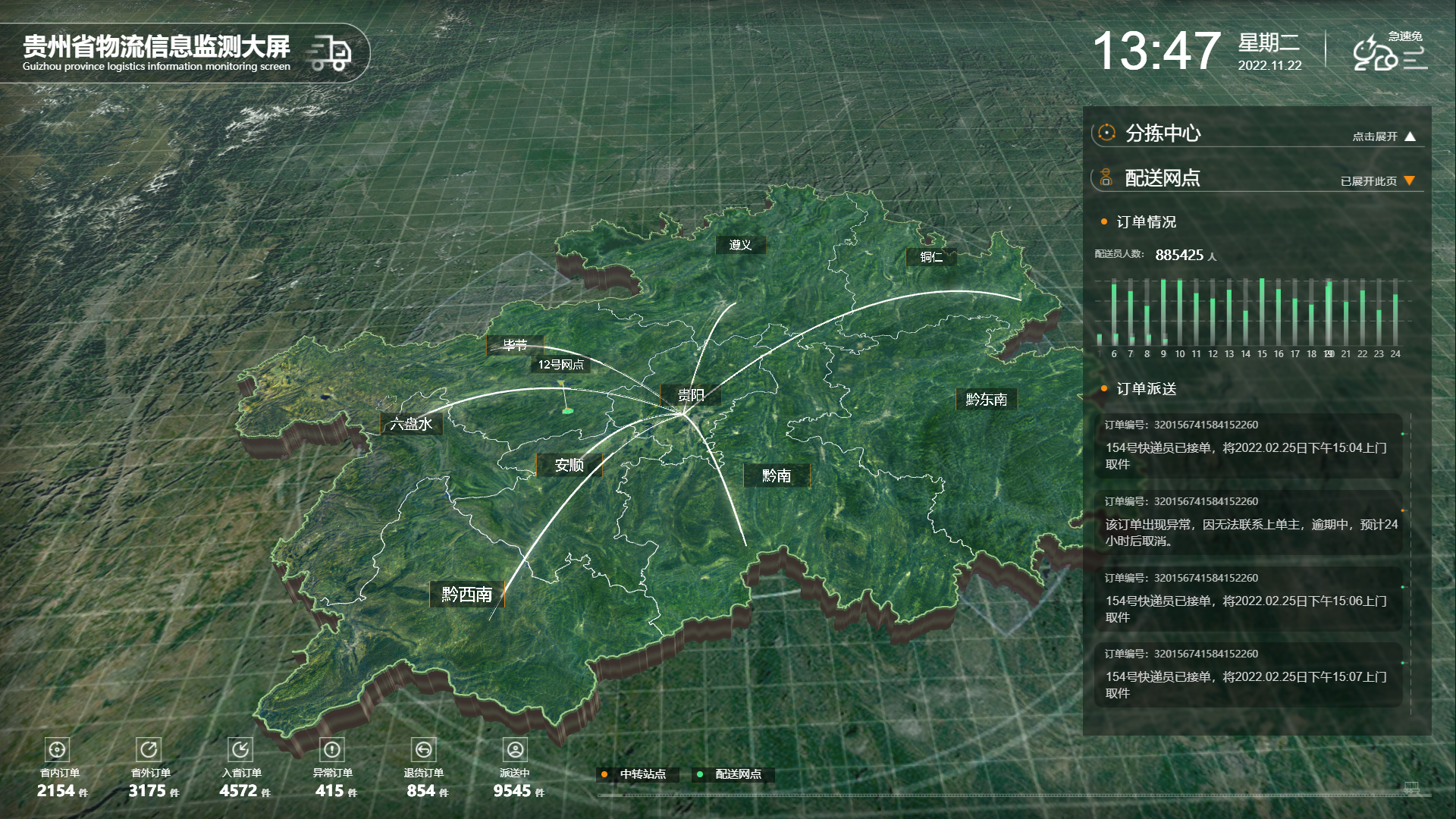Click the 订单情况 section heading
The width and height of the screenshot is (1456, 819).
coord(1147,222)
